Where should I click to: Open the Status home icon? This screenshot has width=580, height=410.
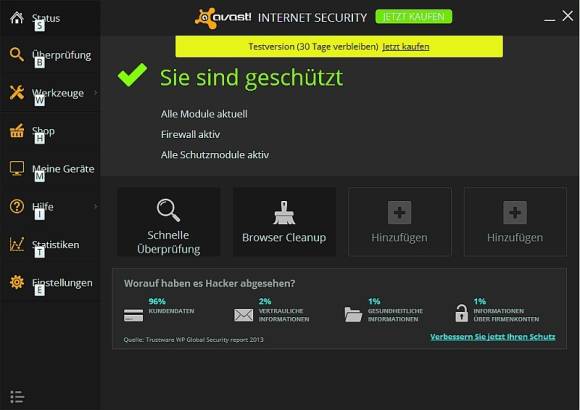[x=17, y=17]
